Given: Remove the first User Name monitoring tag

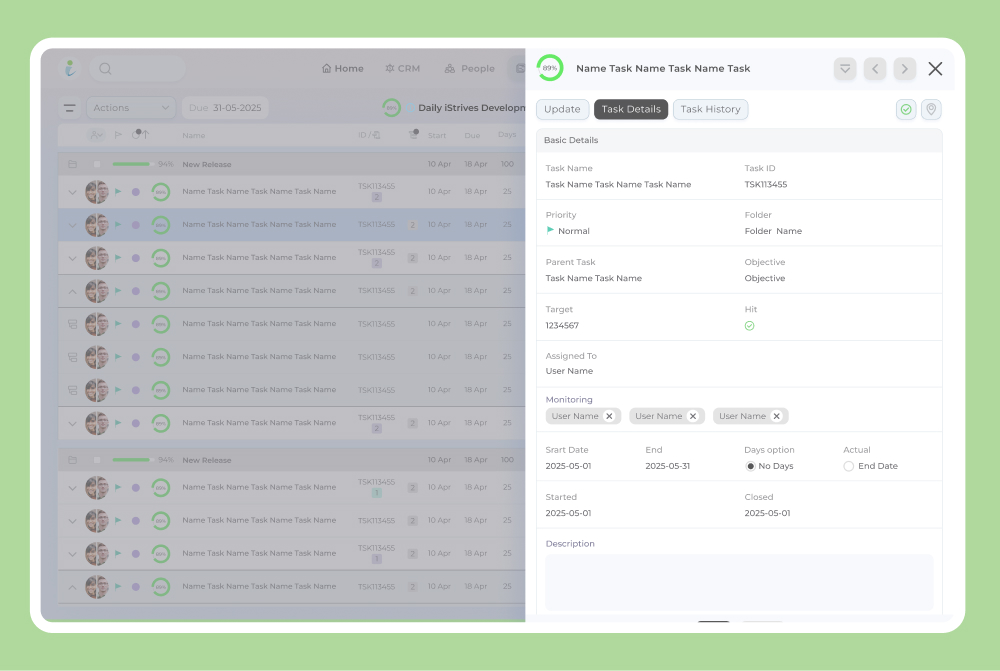Looking at the screenshot, I should pyautogui.click(x=609, y=416).
